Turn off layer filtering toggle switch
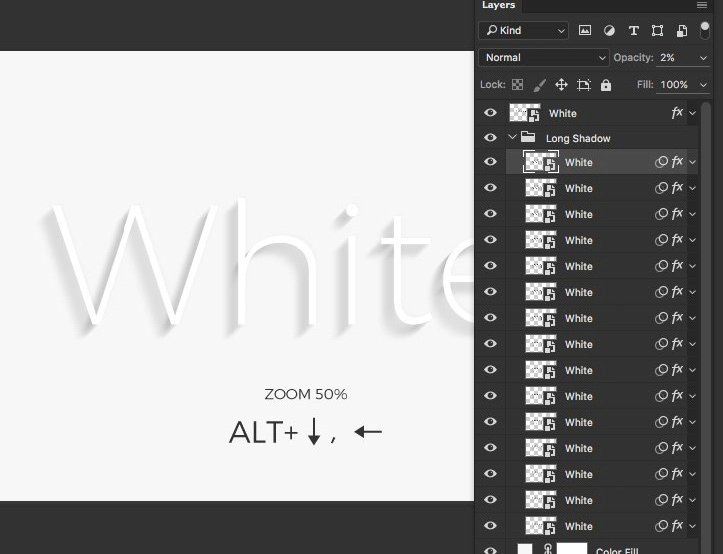 (705, 30)
